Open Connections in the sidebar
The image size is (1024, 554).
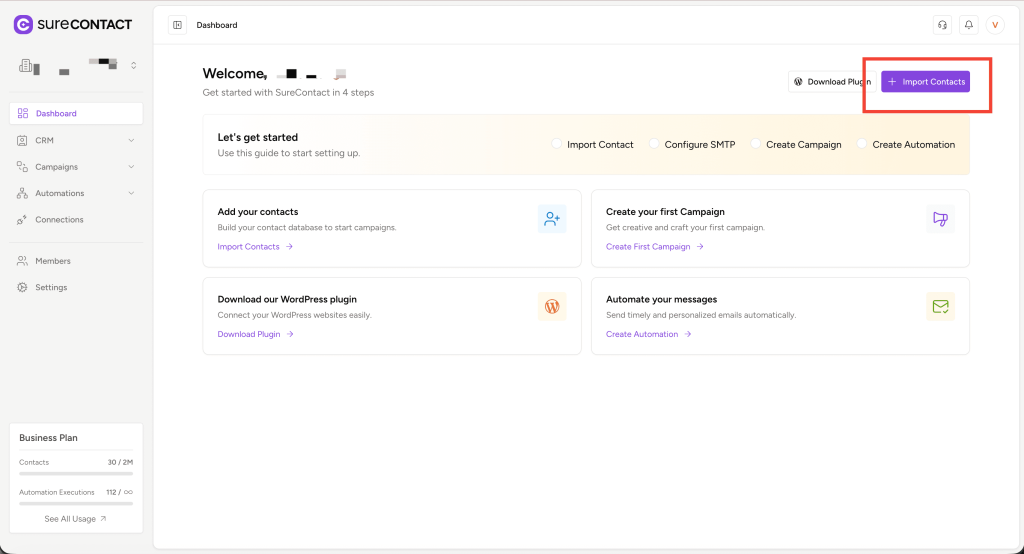(59, 220)
